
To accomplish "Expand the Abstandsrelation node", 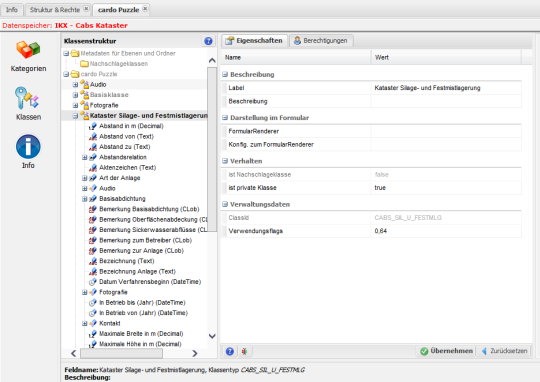I will pyautogui.click(x=84, y=157).
